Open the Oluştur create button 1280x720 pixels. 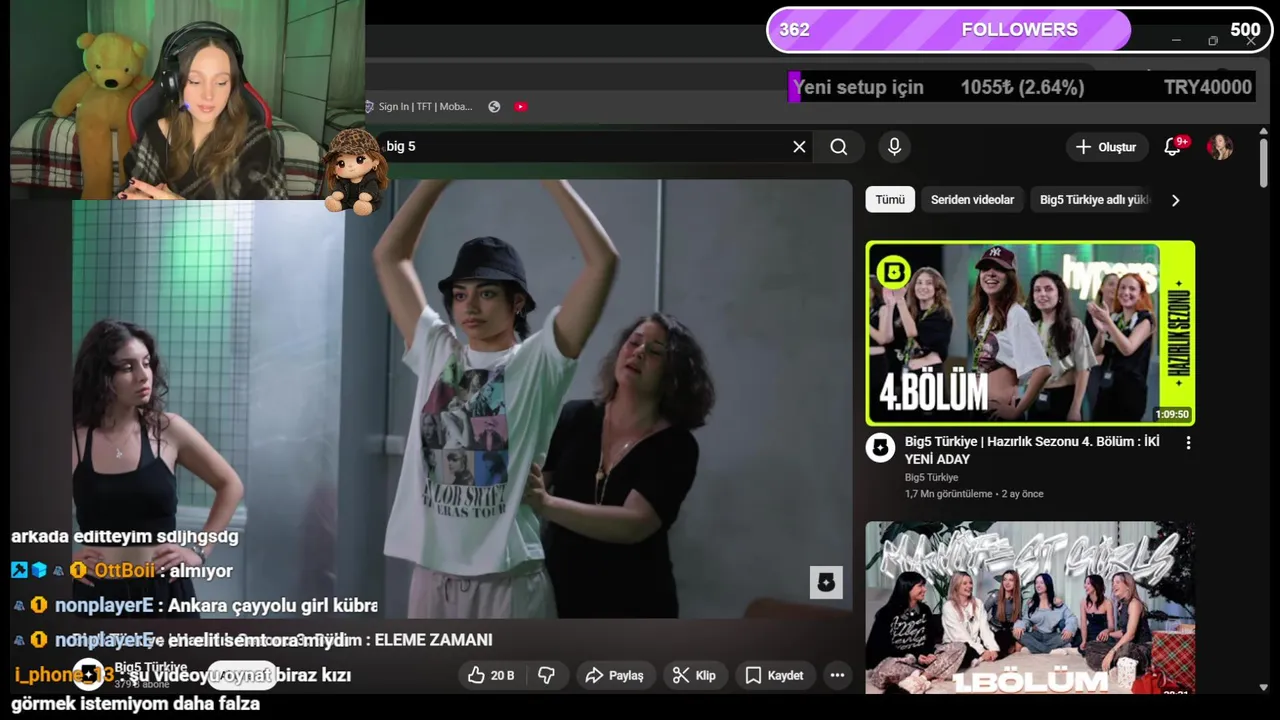[1106, 147]
